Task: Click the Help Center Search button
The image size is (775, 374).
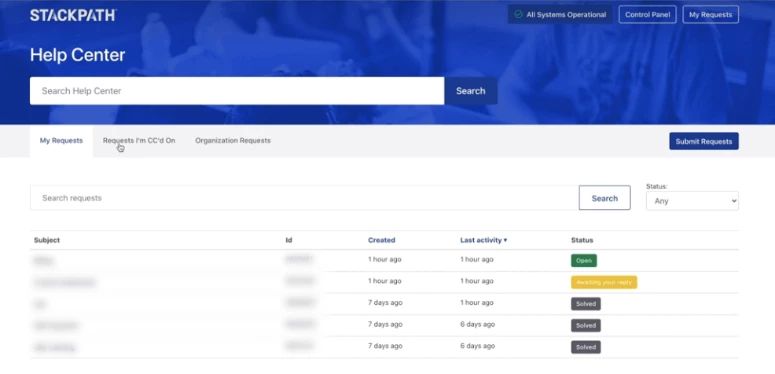Action: click(471, 91)
